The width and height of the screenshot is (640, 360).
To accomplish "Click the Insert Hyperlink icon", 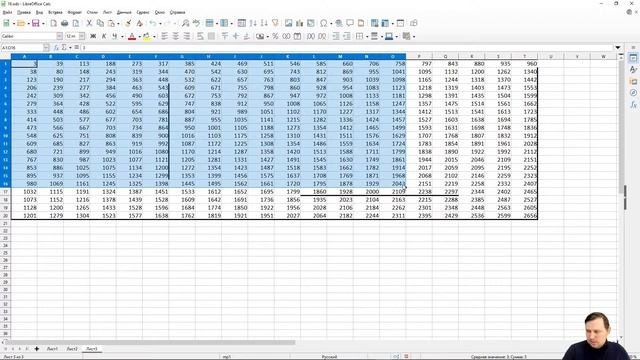I will click(339, 23).
